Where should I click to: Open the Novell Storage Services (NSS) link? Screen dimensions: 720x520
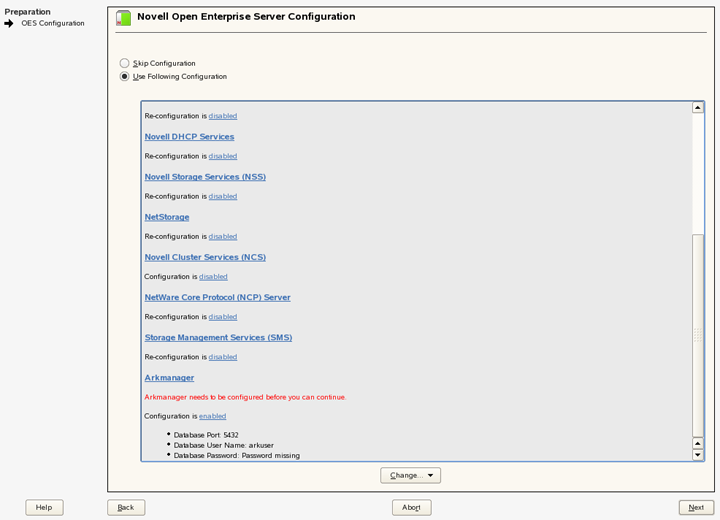click(x=205, y=177)
